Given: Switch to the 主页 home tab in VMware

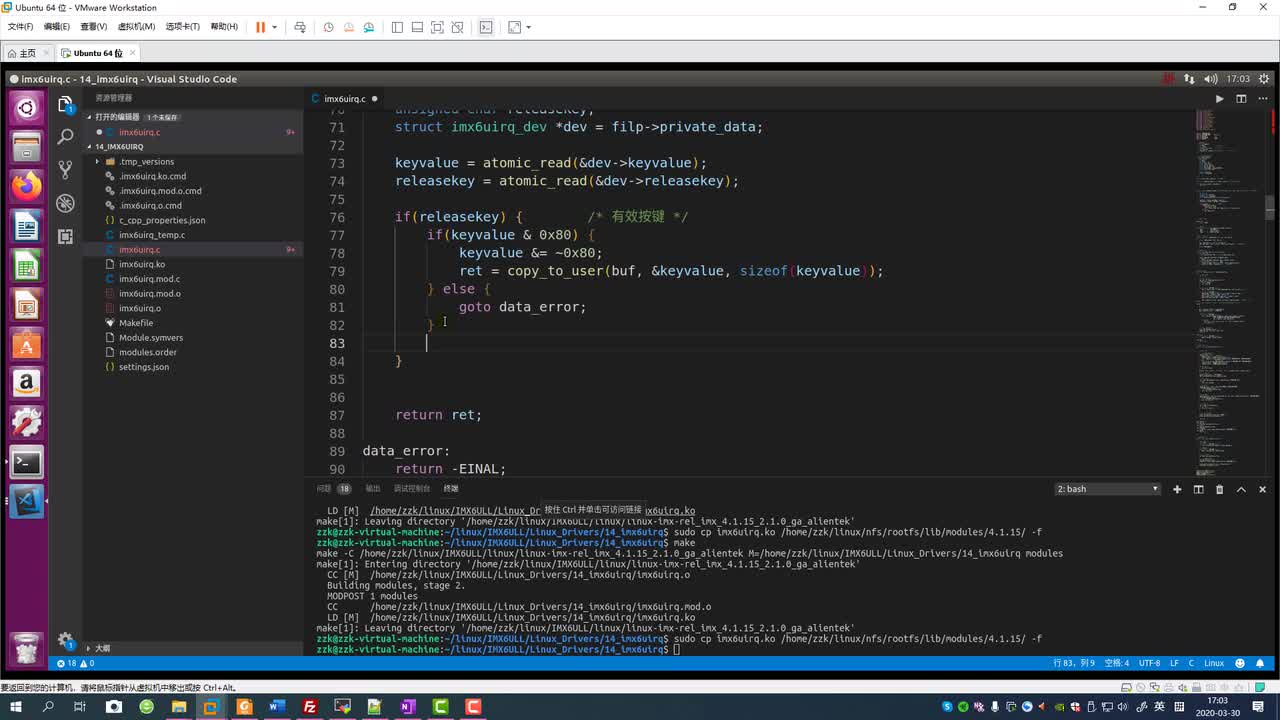Looking at the screenshot, I should tap(27, 53).
